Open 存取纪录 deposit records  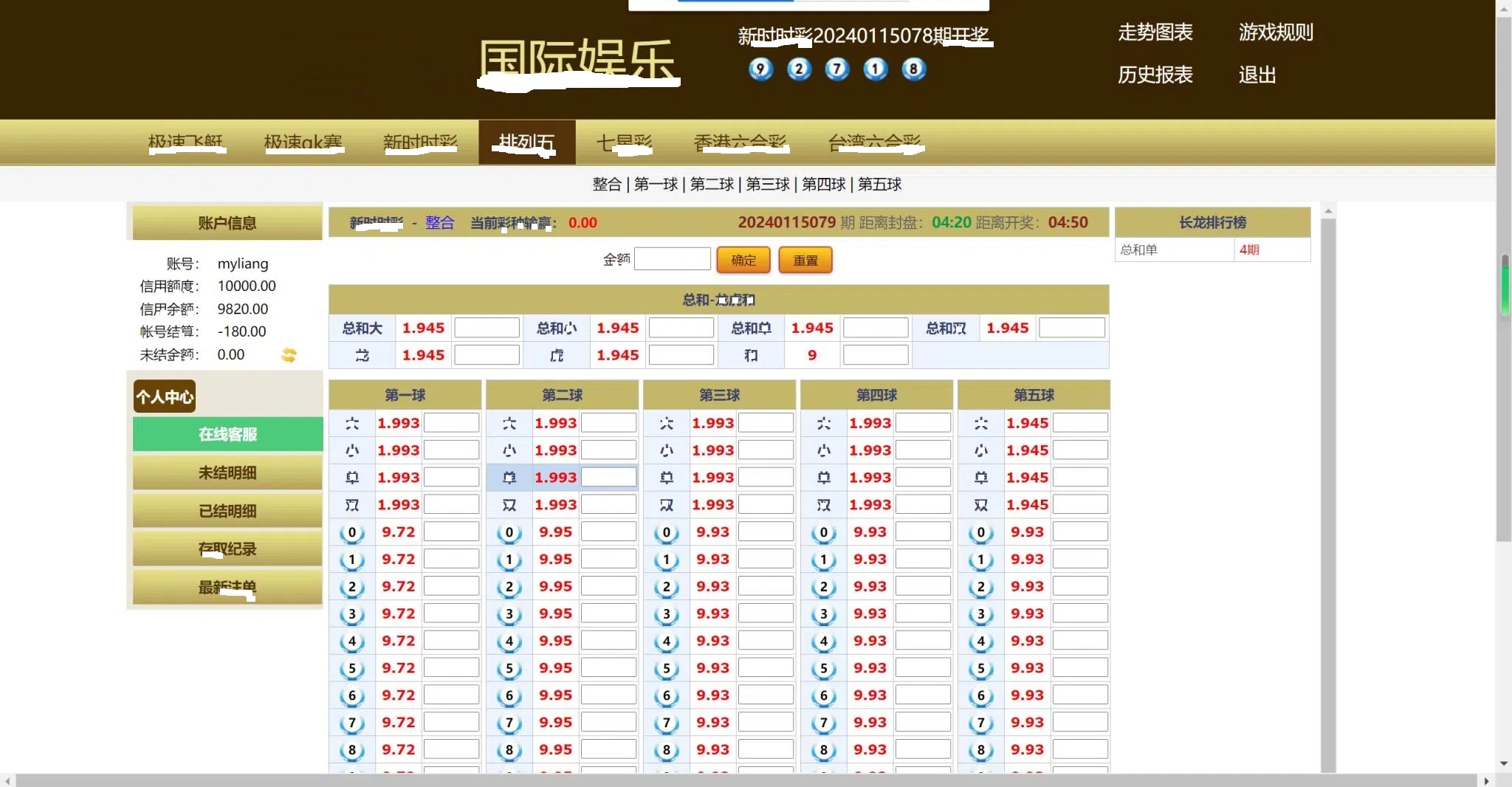click(x=227, y=549)
